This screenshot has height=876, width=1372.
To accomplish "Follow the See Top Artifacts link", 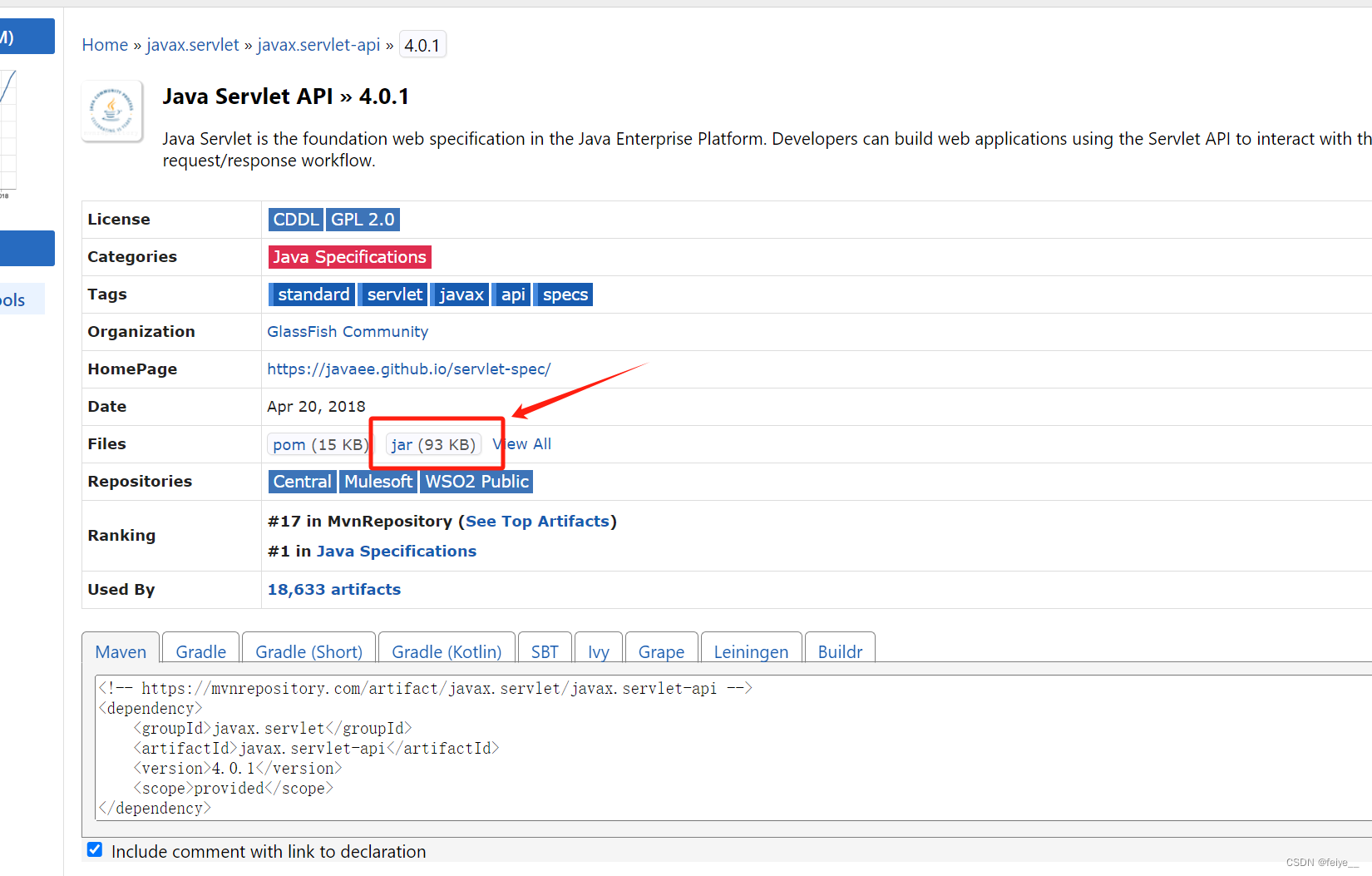I will click(x=537, y=522).
